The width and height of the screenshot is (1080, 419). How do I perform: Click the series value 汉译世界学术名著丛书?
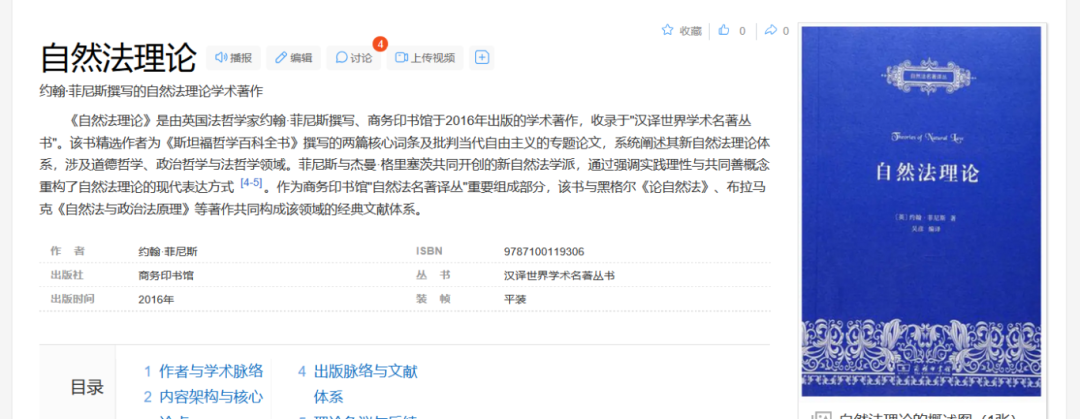click(x=559, y=276)
